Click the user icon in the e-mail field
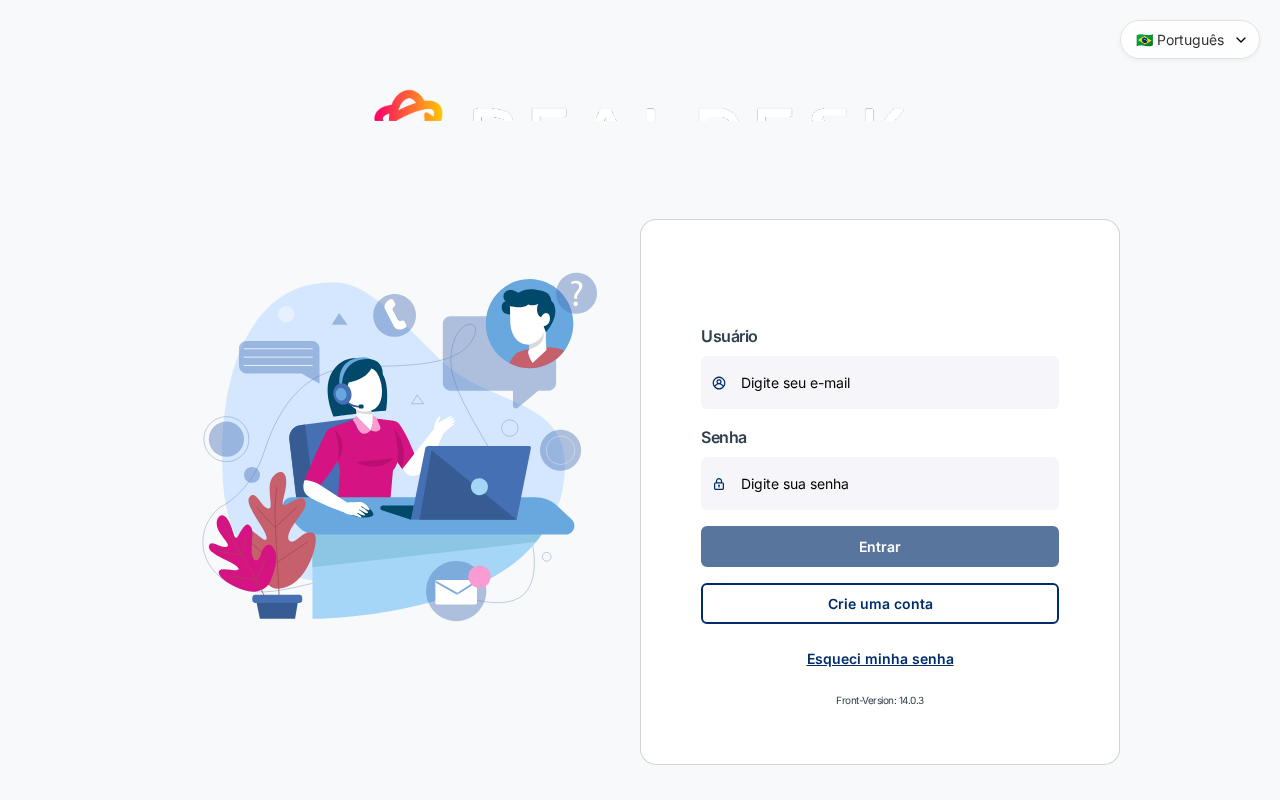The width and height of the screenshot is (1280, 800). pyautogui.click(x=719, y=383)
